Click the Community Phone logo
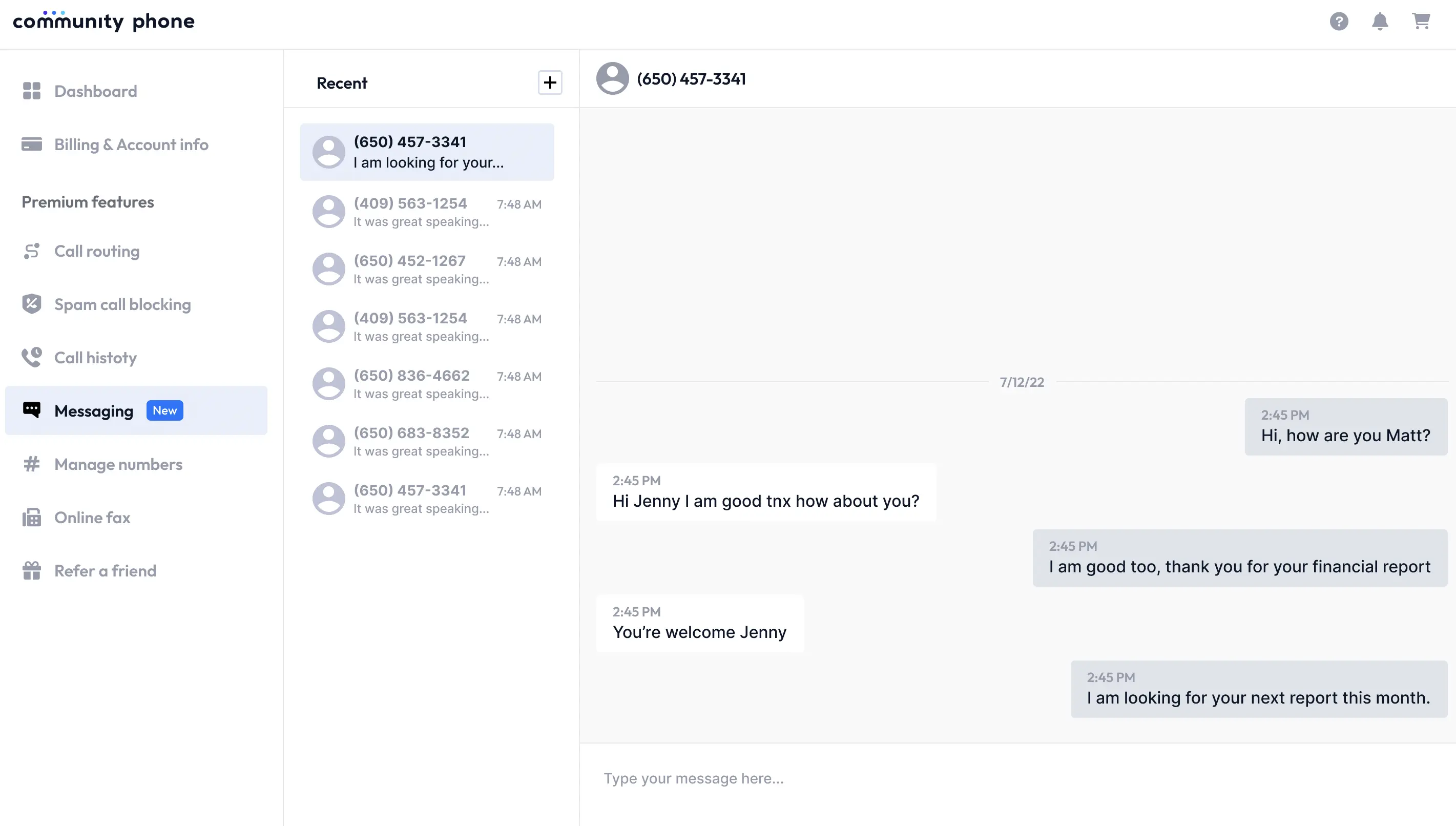The image size is (1456, 826). coord(104,22)
